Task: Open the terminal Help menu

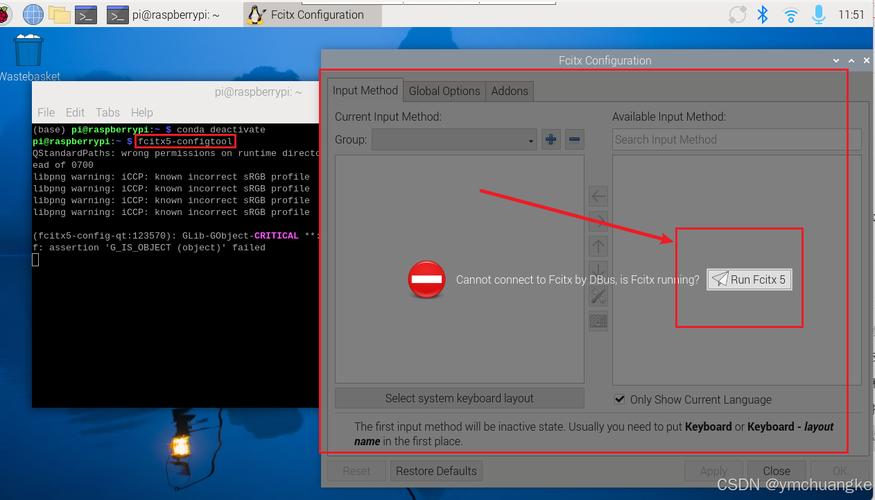Action: tap(142, 113)
